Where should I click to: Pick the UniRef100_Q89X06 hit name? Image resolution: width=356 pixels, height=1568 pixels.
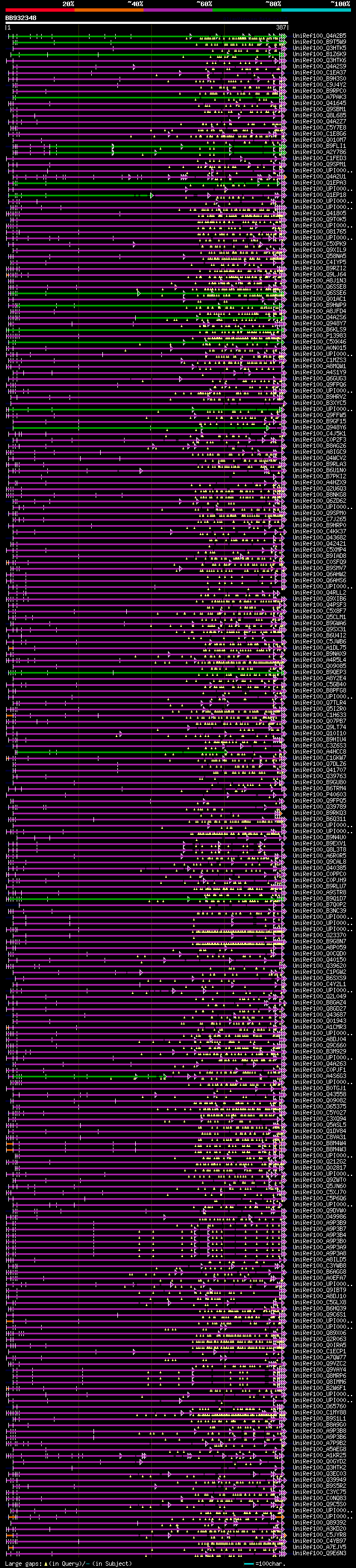pyautogui.click(x=319, y=1333)
